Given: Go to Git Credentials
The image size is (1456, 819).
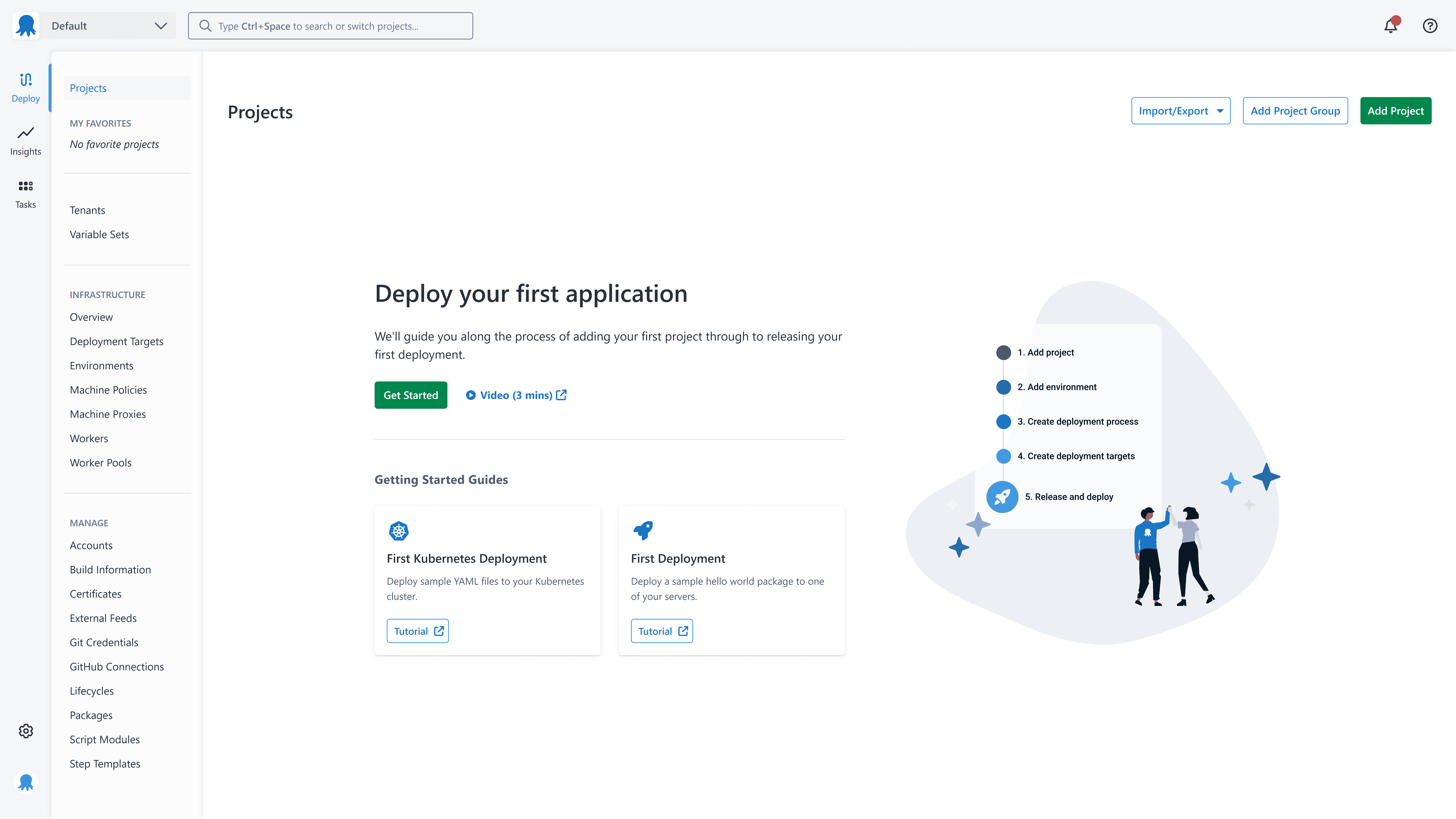Looking at the screenshot, I should [104, 643].
